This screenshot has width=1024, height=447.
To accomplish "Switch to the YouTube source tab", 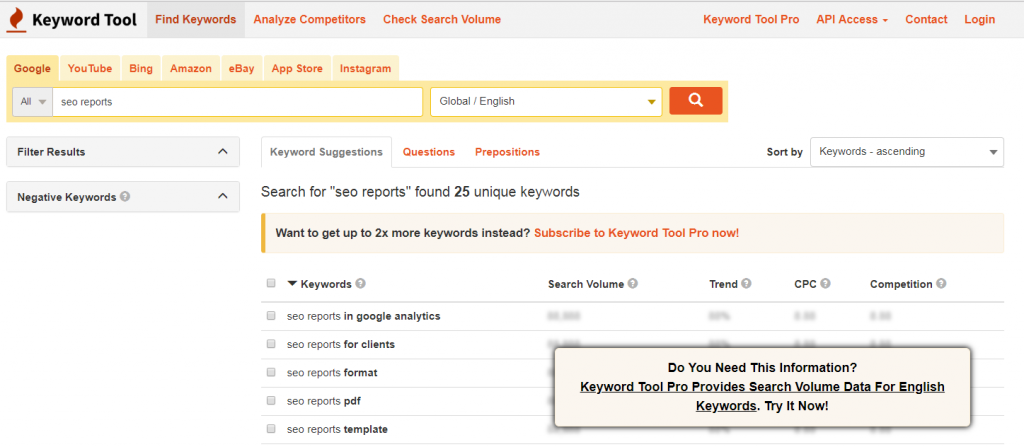I will point(89,69).
